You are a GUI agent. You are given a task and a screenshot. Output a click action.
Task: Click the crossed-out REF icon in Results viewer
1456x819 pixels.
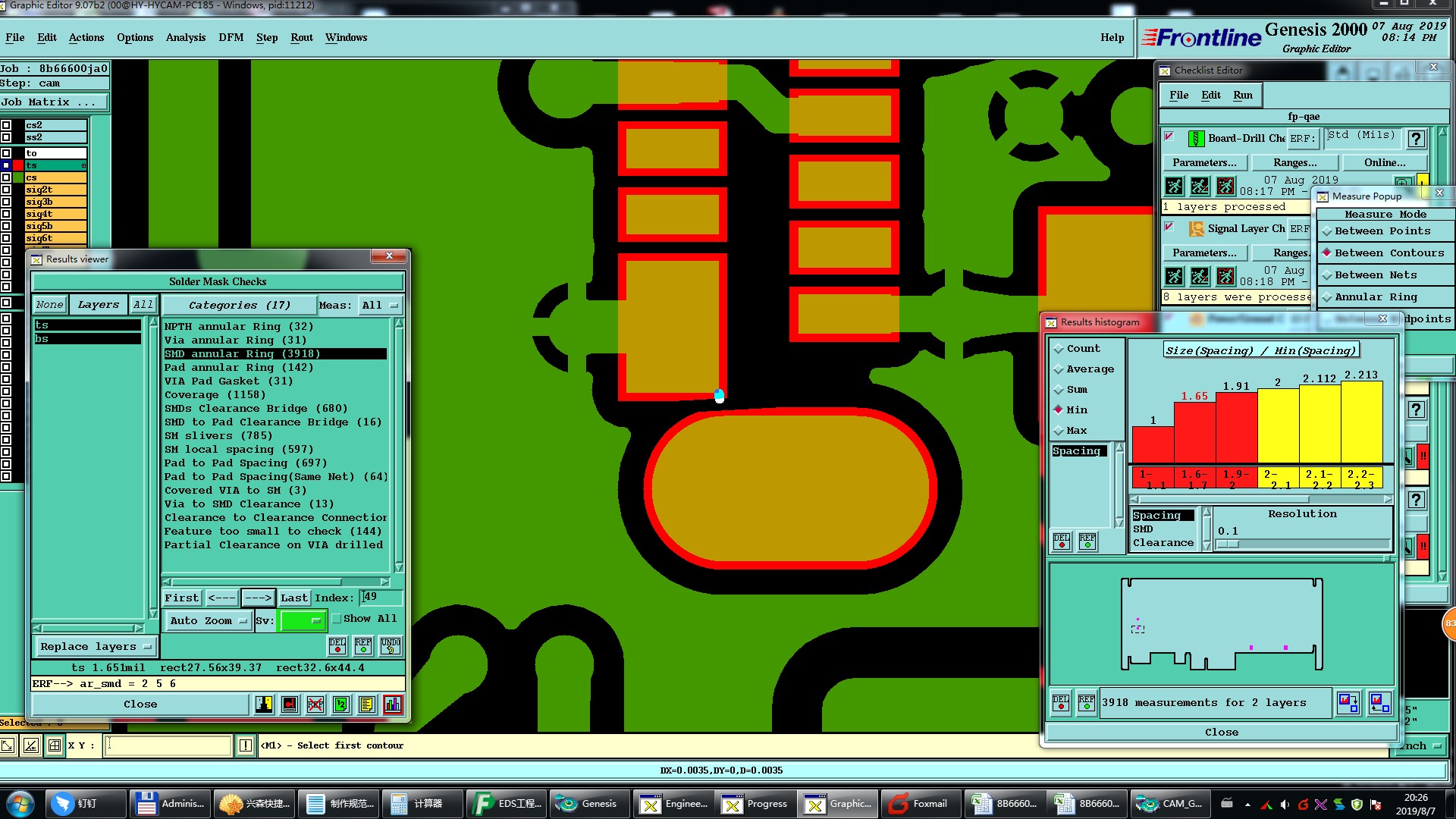point(315,704)
